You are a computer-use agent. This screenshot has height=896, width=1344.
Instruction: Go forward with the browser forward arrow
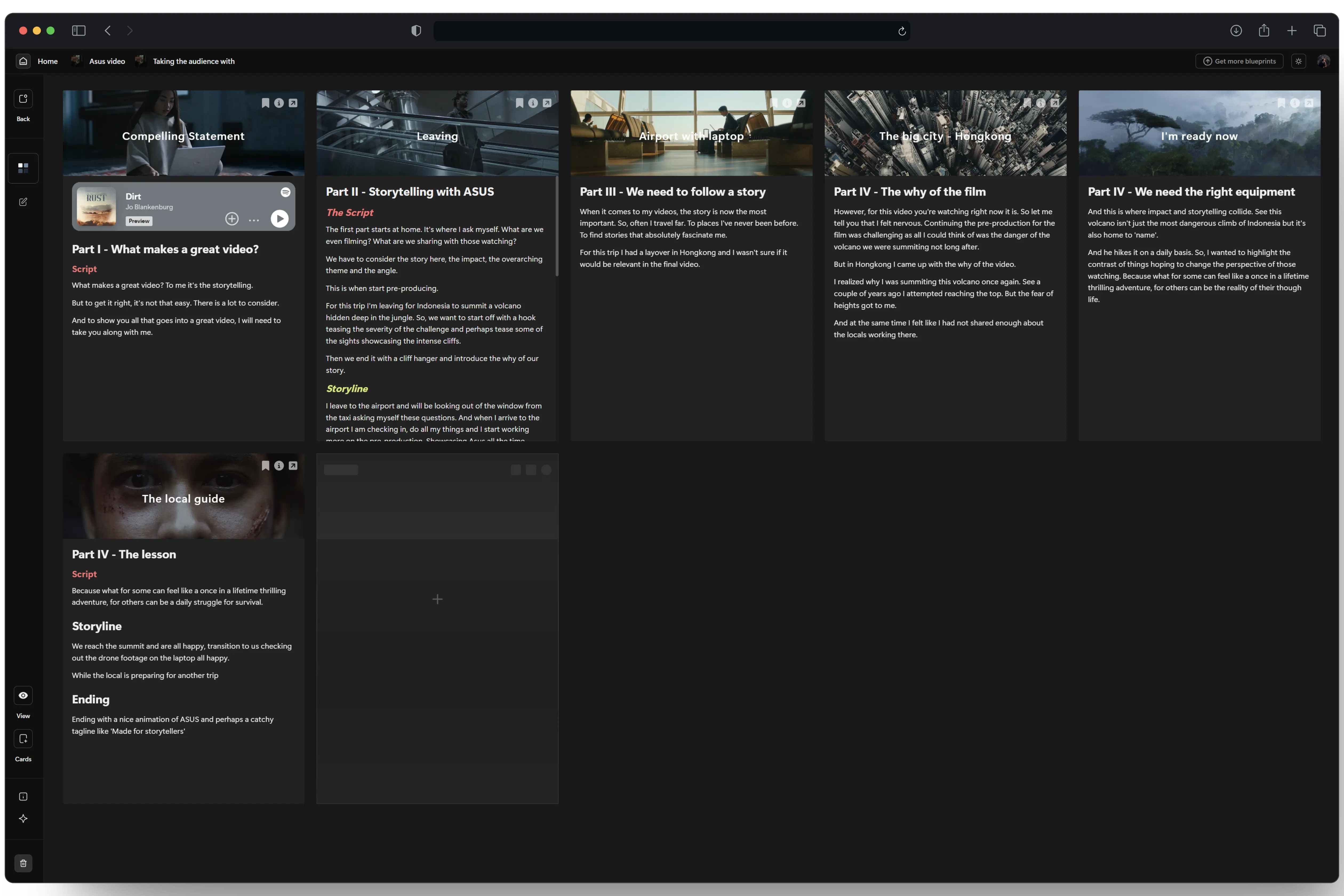(130, 30)
